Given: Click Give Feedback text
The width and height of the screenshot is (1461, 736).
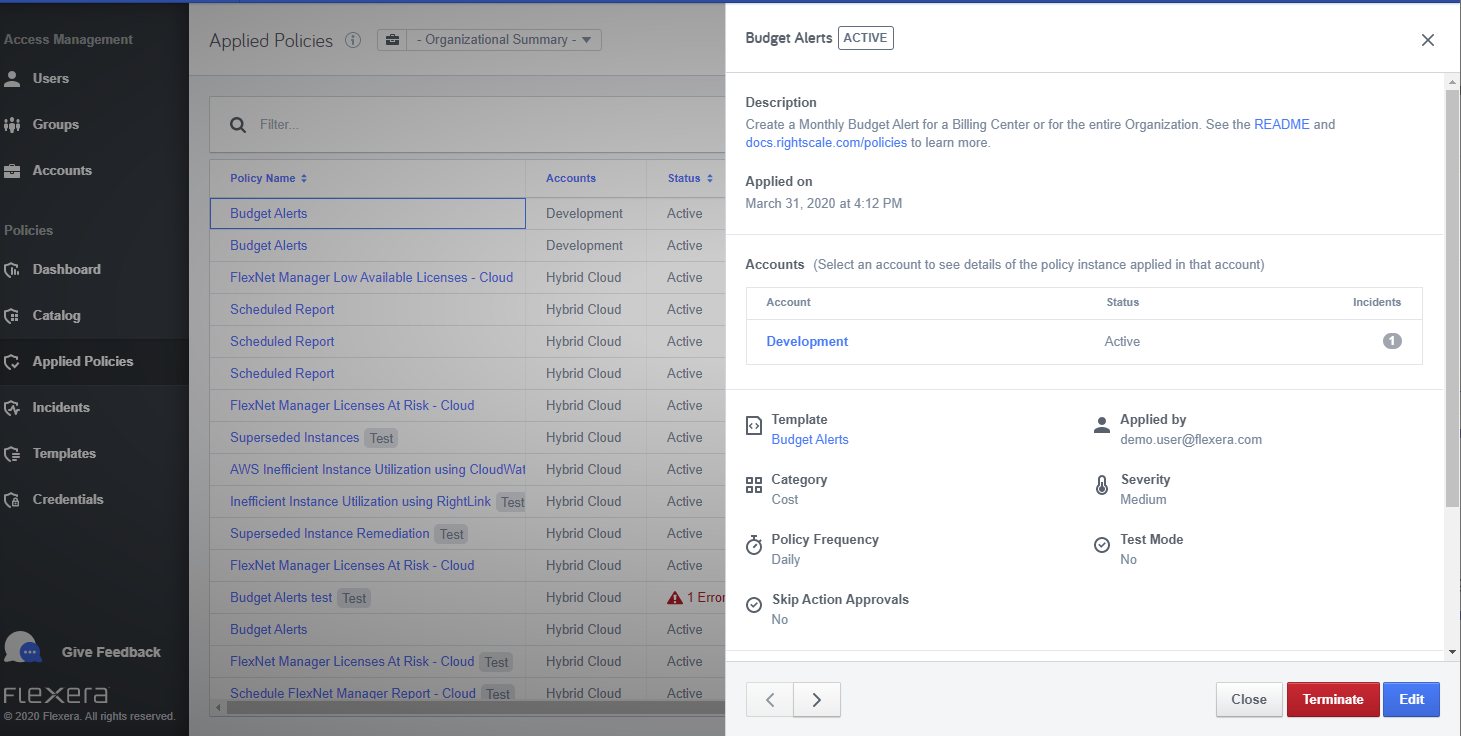Looking at the screenshot, I should click(x=111, y=652).
